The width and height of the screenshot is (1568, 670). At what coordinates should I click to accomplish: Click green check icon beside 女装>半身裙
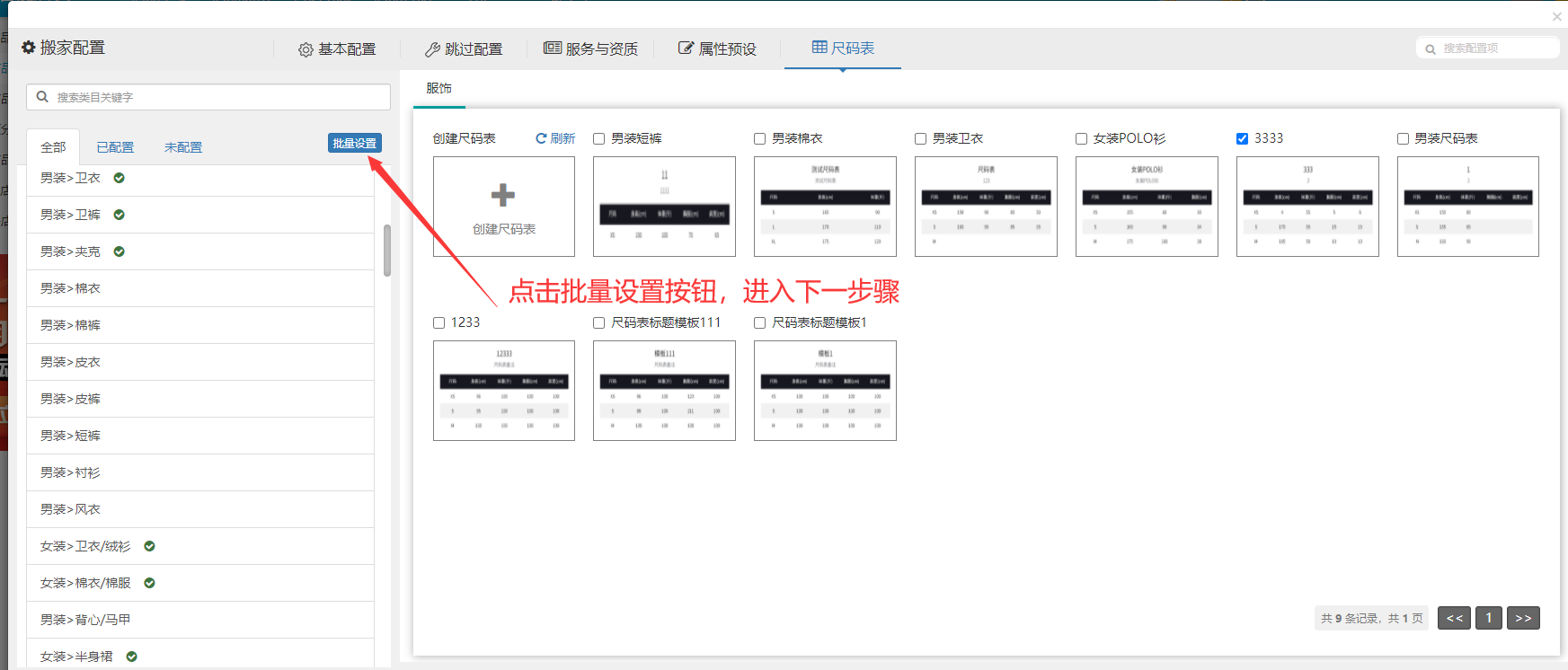131,657
